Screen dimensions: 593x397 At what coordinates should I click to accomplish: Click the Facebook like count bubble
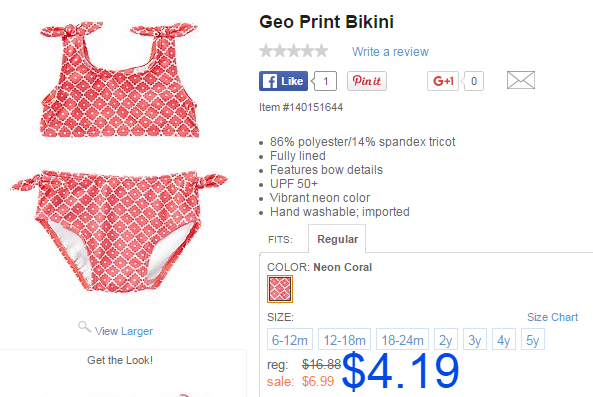click(x=324, y=81)
